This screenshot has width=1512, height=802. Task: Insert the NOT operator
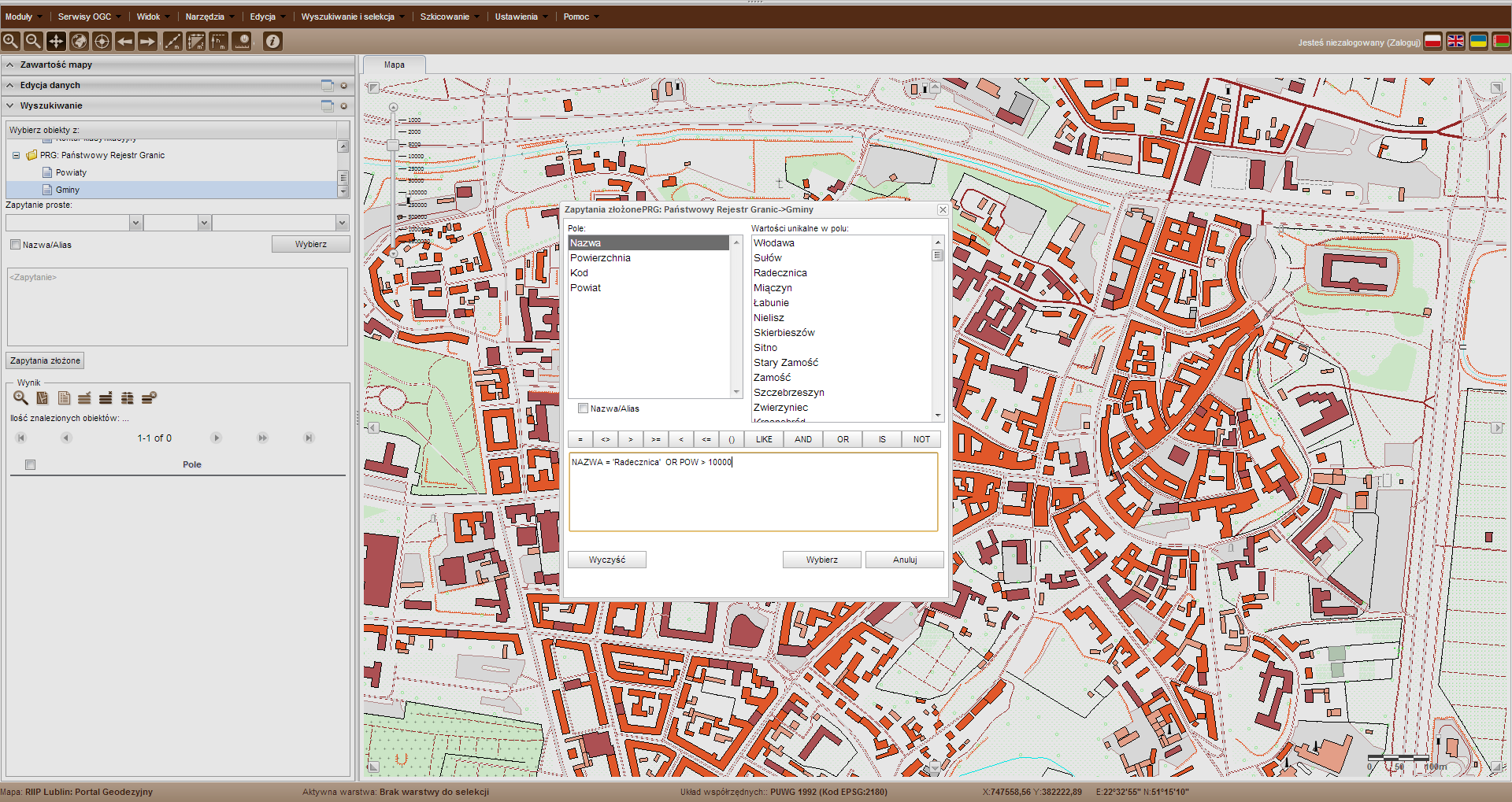[921, 439]
